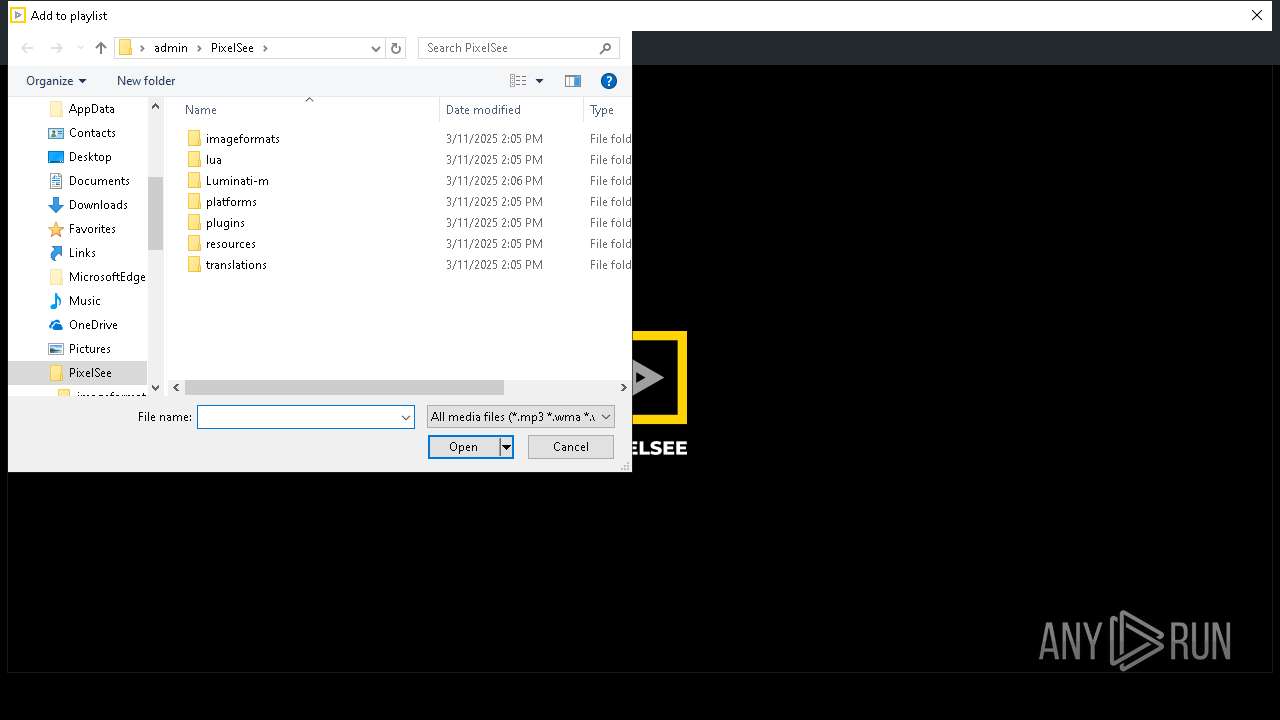Image resolution: width=1280 pixels, height=720 pixels.
Task: Close the Add to playlist window
Action: pos(1257,15)
